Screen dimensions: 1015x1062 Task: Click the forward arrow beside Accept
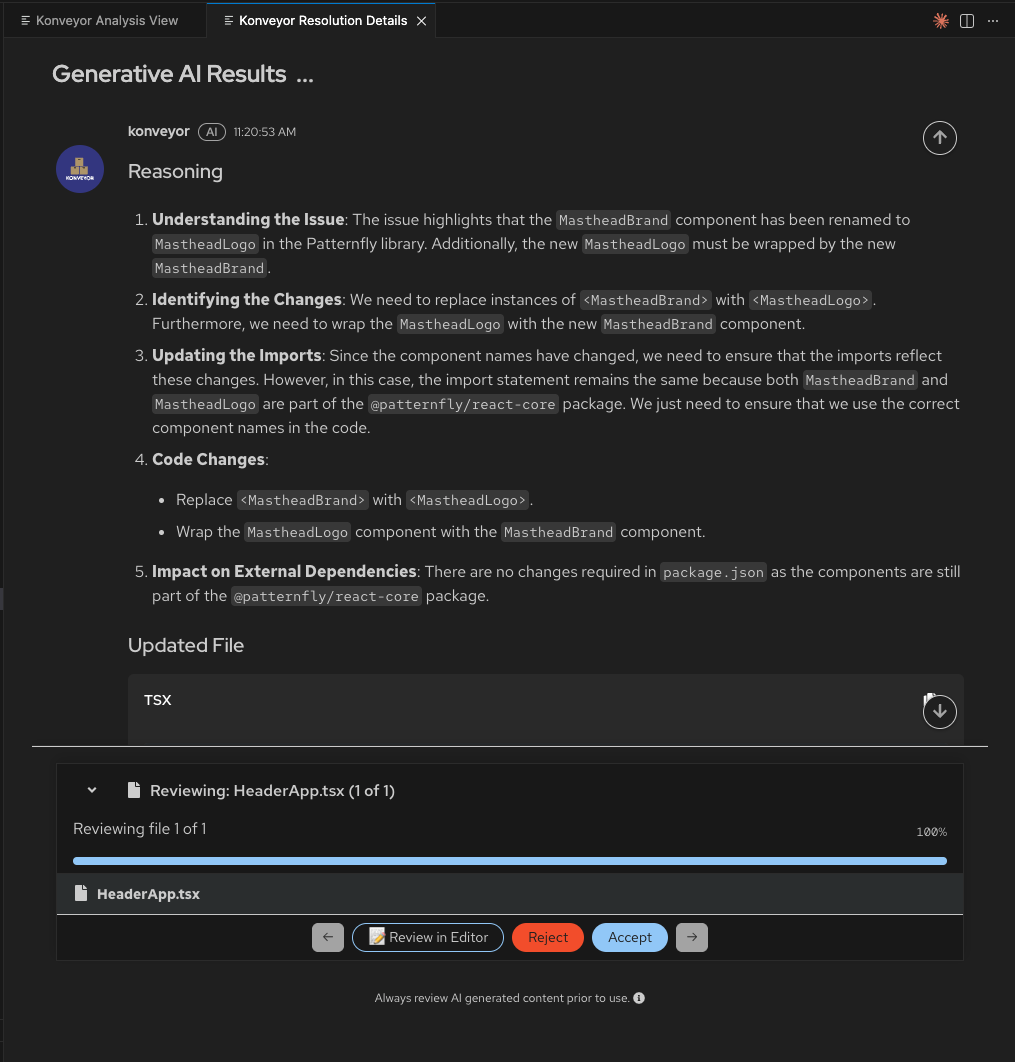coord(691,937)
